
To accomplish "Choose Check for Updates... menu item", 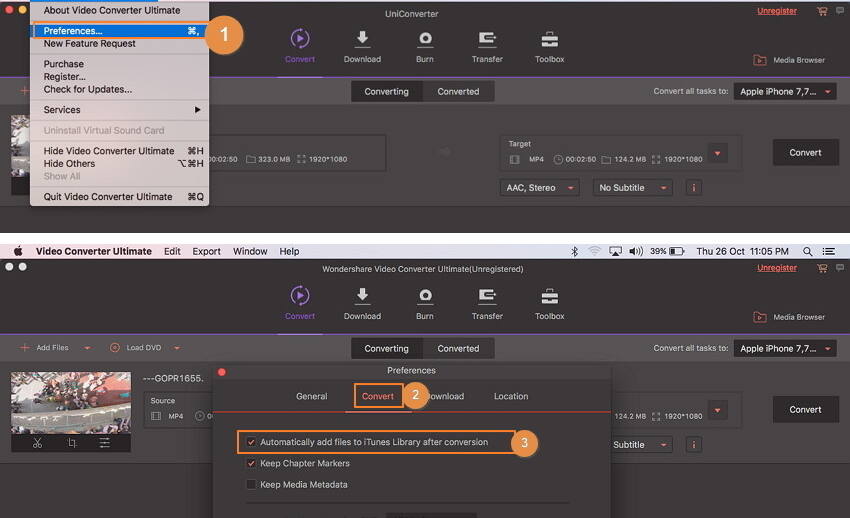I will click(119, 89).
